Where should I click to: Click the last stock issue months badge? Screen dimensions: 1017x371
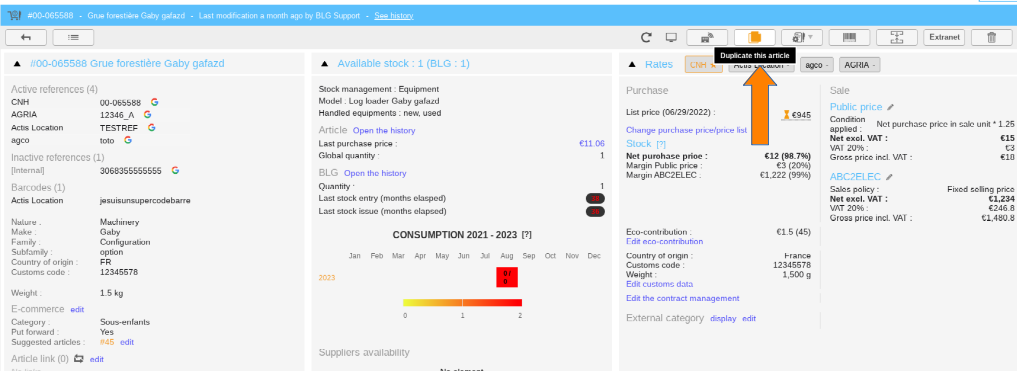[595, 211]
